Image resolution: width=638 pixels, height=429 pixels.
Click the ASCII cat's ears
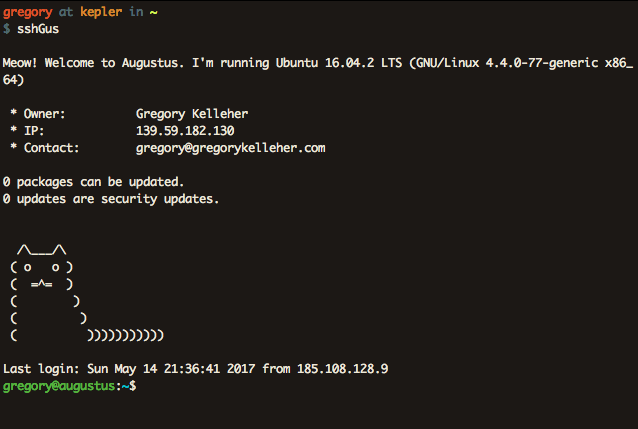[42, 250]
